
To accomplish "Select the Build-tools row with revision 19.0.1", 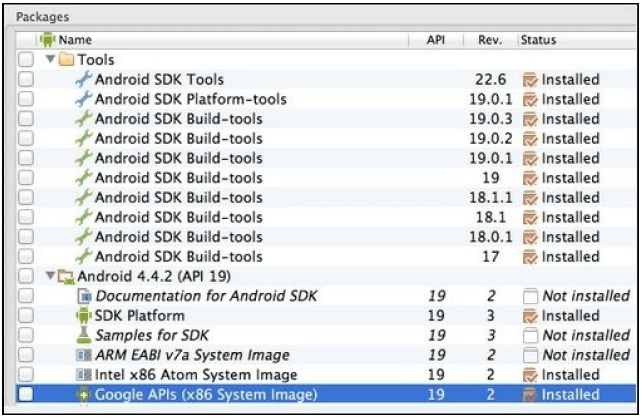I will 326,158.
